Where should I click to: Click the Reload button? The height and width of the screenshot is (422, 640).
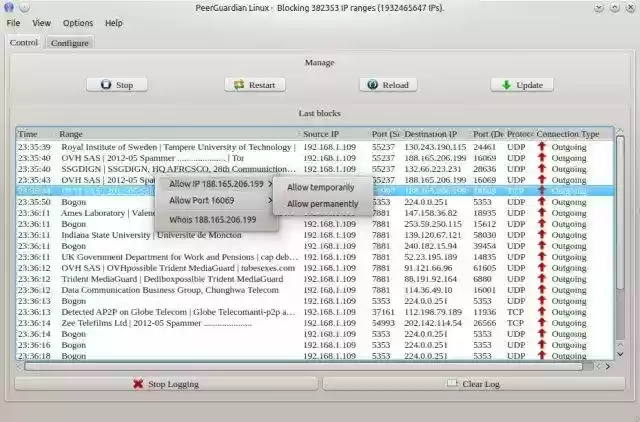(387, 85)
